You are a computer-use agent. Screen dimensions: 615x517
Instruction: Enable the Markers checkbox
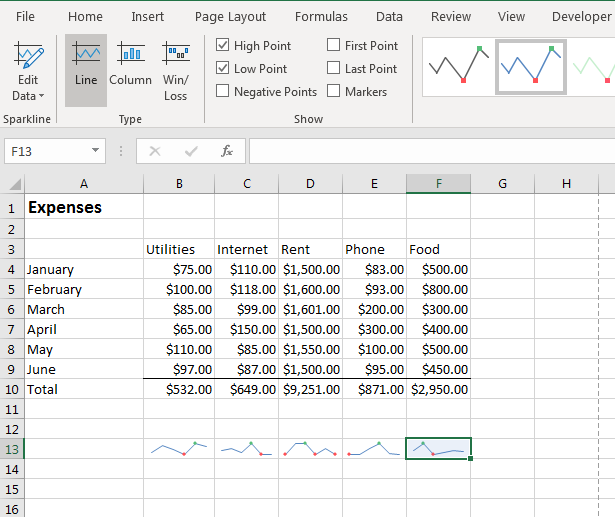(333, 90)
